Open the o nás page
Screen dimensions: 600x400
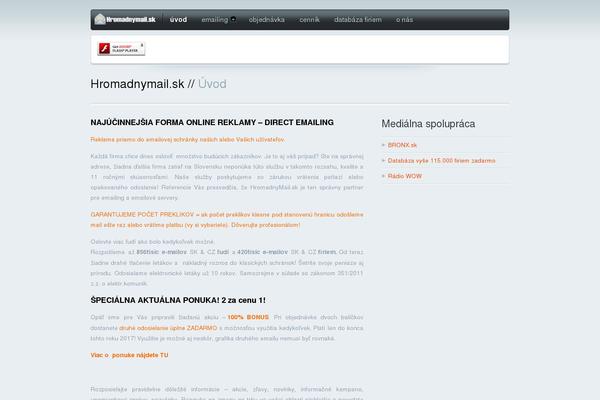404,20
